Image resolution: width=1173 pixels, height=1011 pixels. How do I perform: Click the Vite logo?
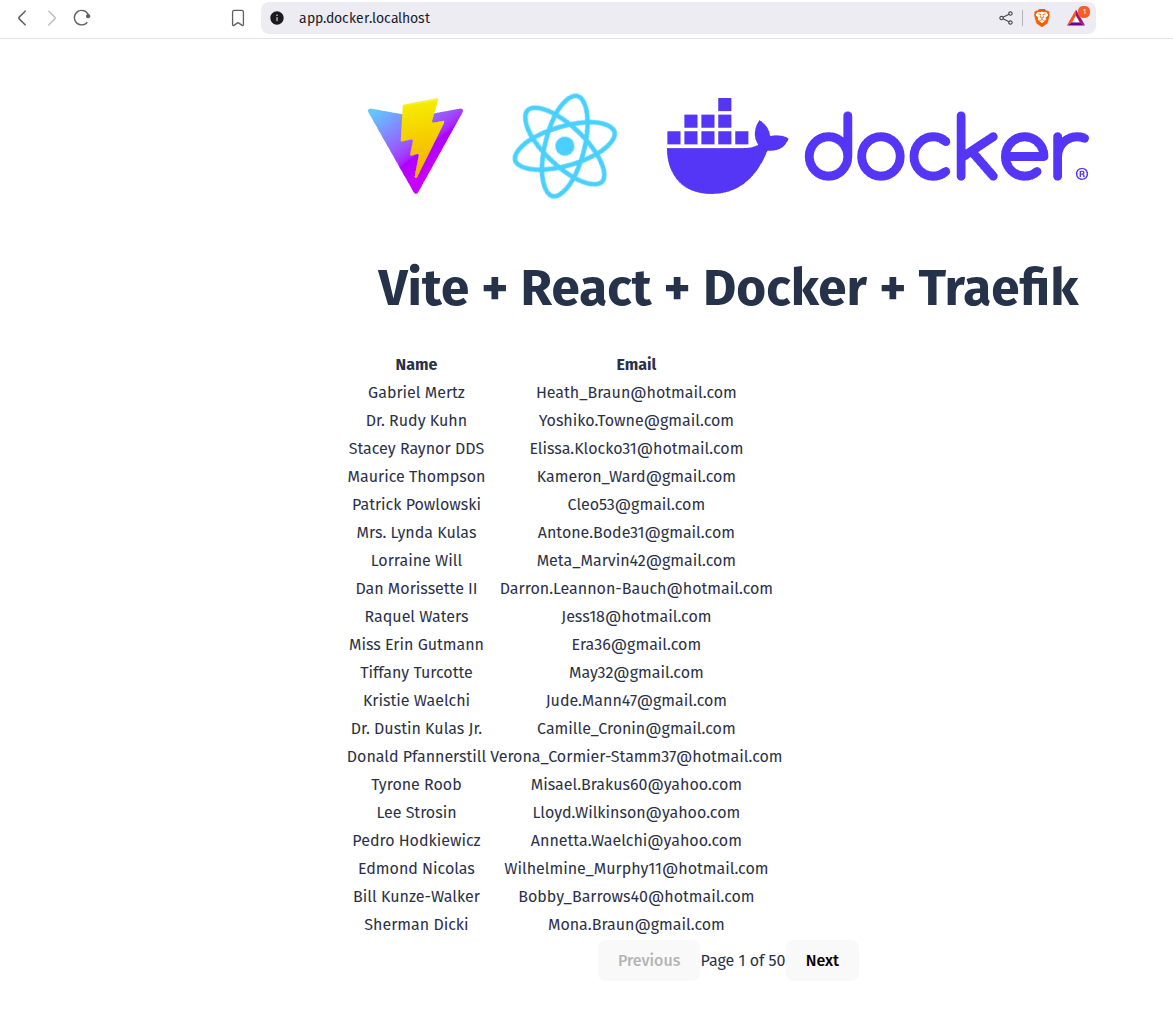pyautogui.click(x=416, y=146)
